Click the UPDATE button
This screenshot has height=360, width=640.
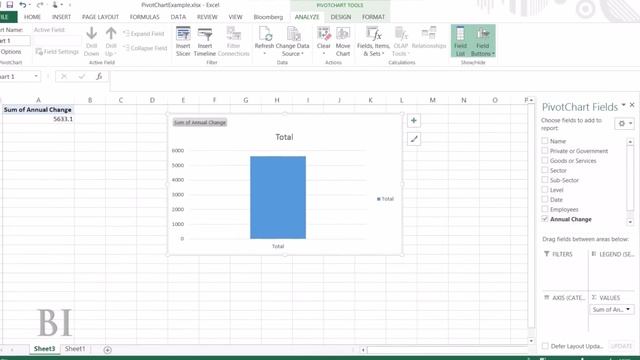tap(621, 346)
